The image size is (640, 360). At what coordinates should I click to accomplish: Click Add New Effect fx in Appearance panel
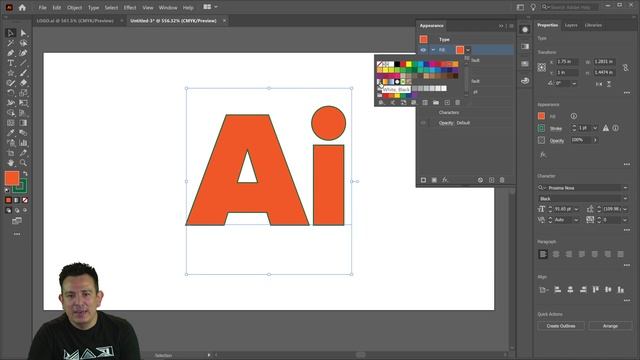click(445, 180)
